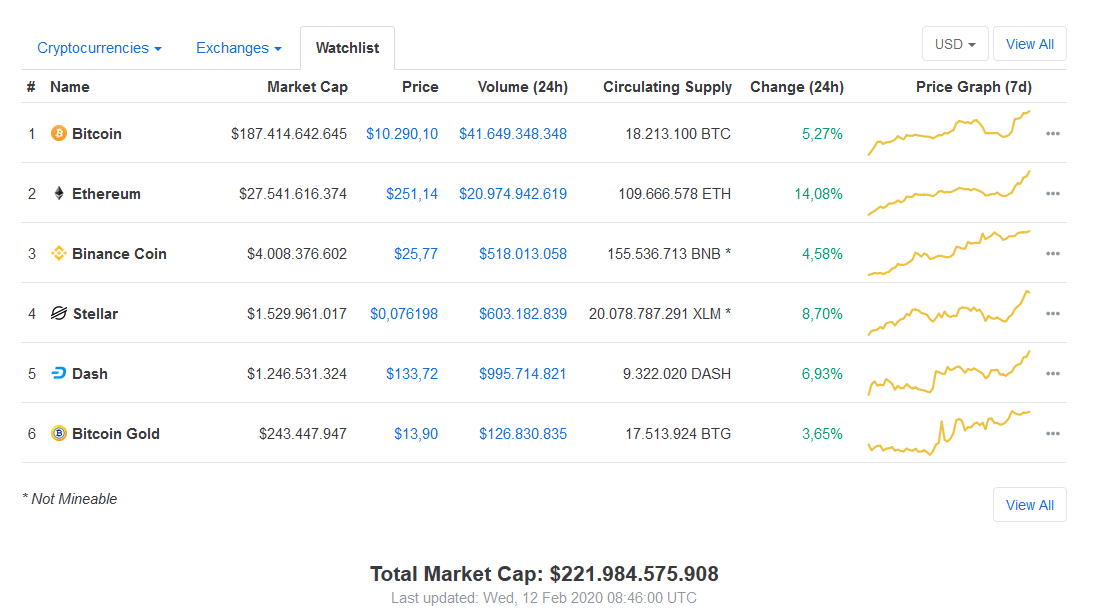Open the Cryptocurrencies dropdown
This screenshot has height=615, width=1105.
99,48
